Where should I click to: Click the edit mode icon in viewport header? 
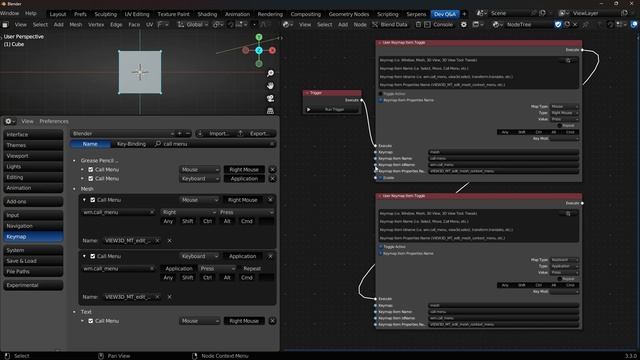5,24
